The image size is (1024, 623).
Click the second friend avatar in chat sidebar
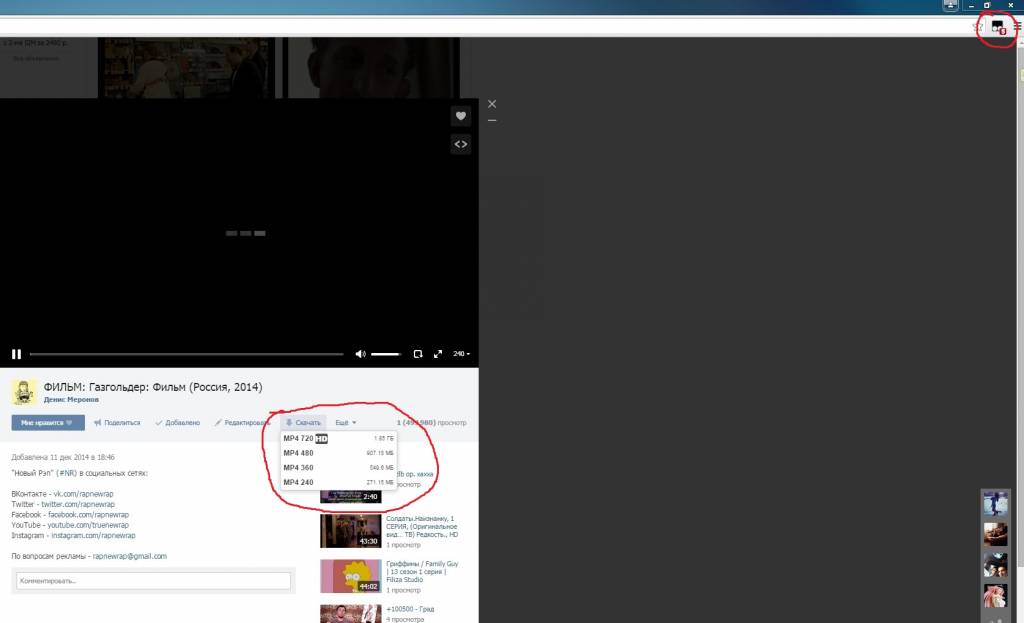pyautogui.click(x=995, y=534)
